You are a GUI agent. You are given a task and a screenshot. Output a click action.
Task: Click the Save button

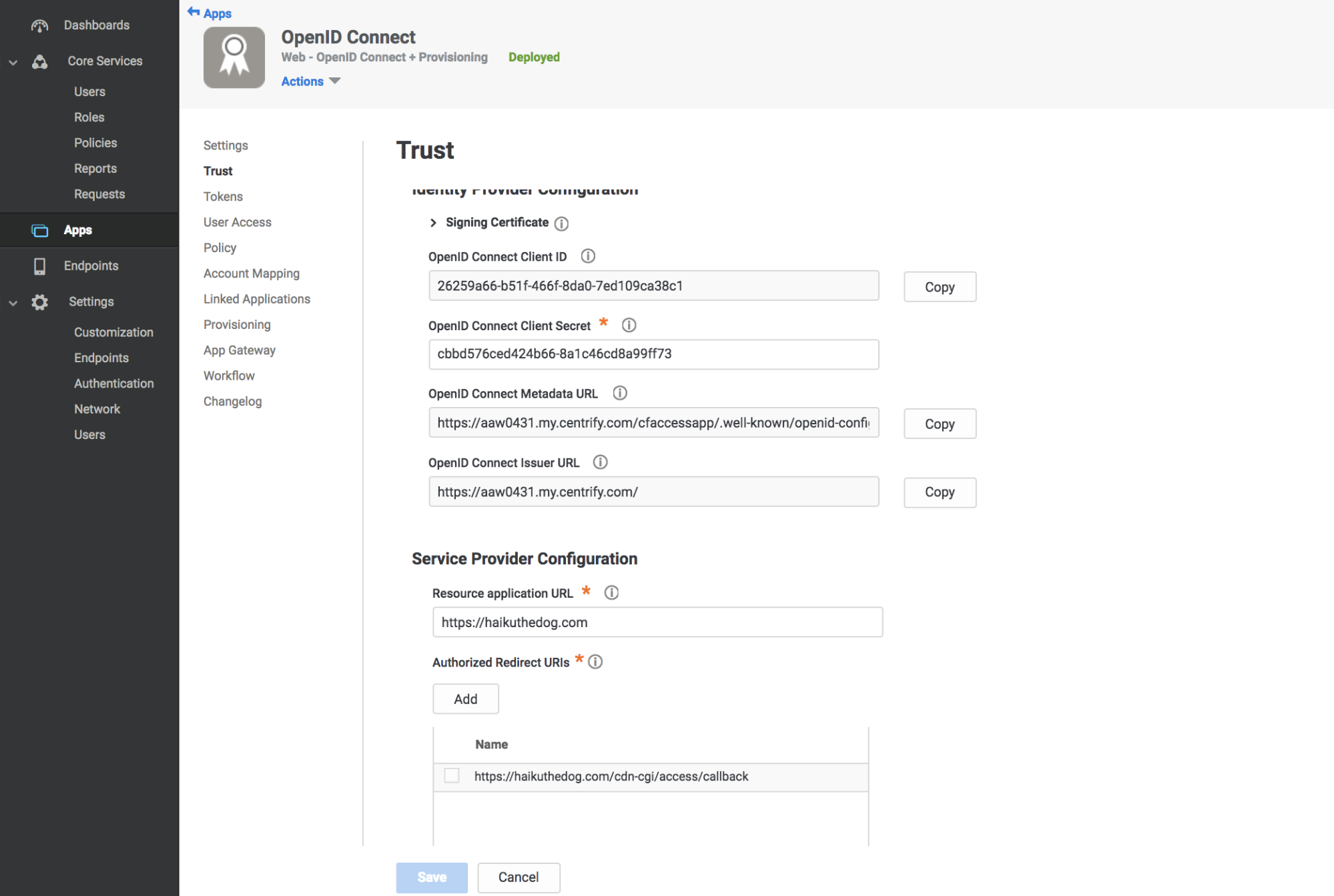pos(431,877)
